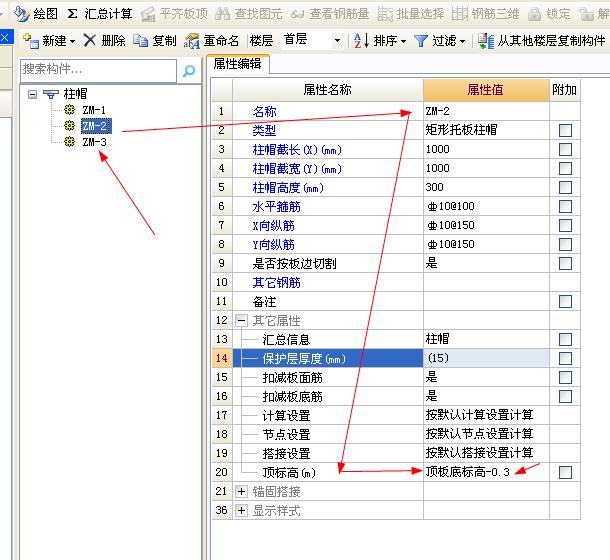The height and width of the screenshot is (560, 610).
Task: Expand the 锚固搭接 group
Action: (241, 492)
